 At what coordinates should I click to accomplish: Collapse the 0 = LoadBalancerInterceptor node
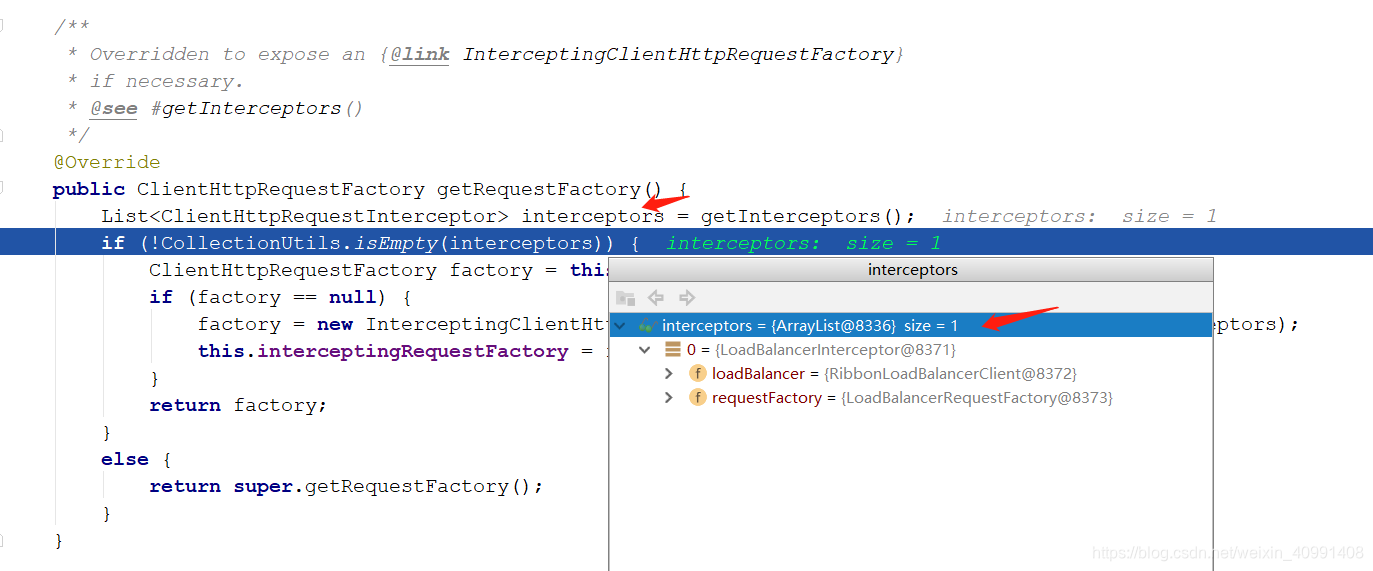click(645, 350)
